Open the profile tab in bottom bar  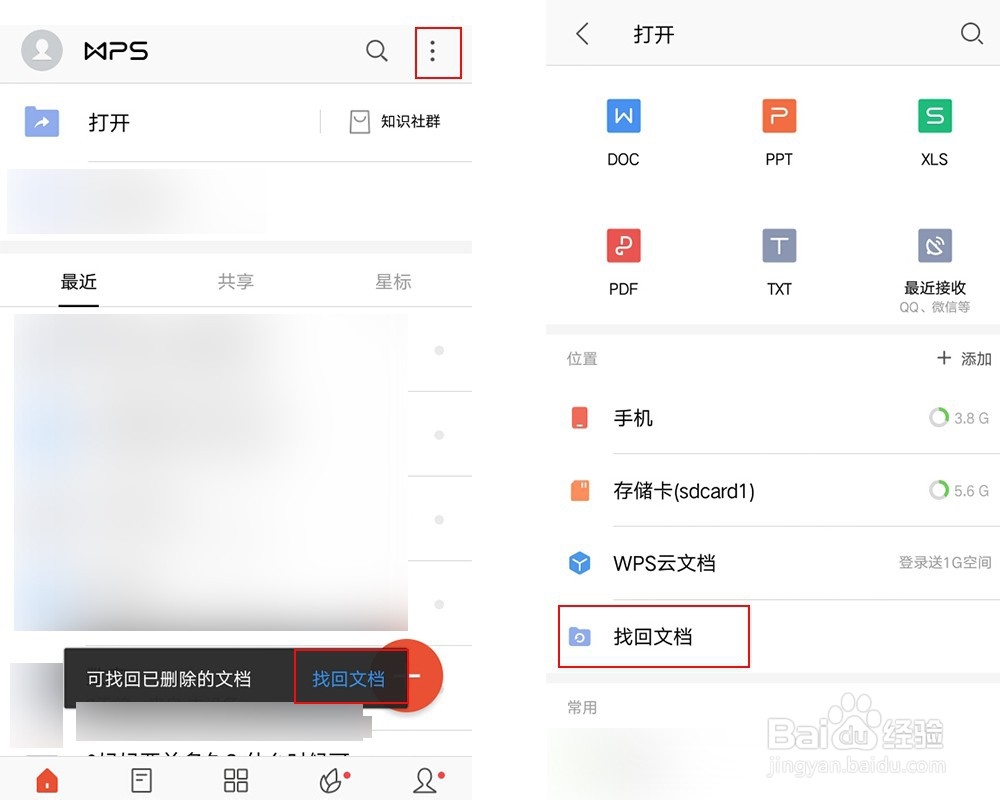point(425,780)
